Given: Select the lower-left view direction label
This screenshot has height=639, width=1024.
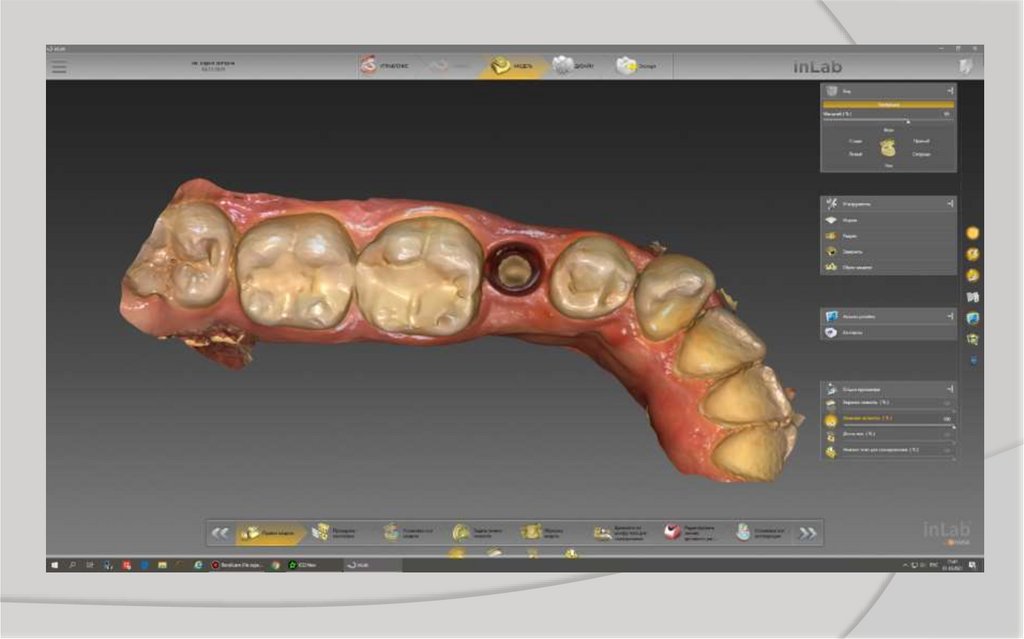Looking at the screenshot, I should (855, 155).
